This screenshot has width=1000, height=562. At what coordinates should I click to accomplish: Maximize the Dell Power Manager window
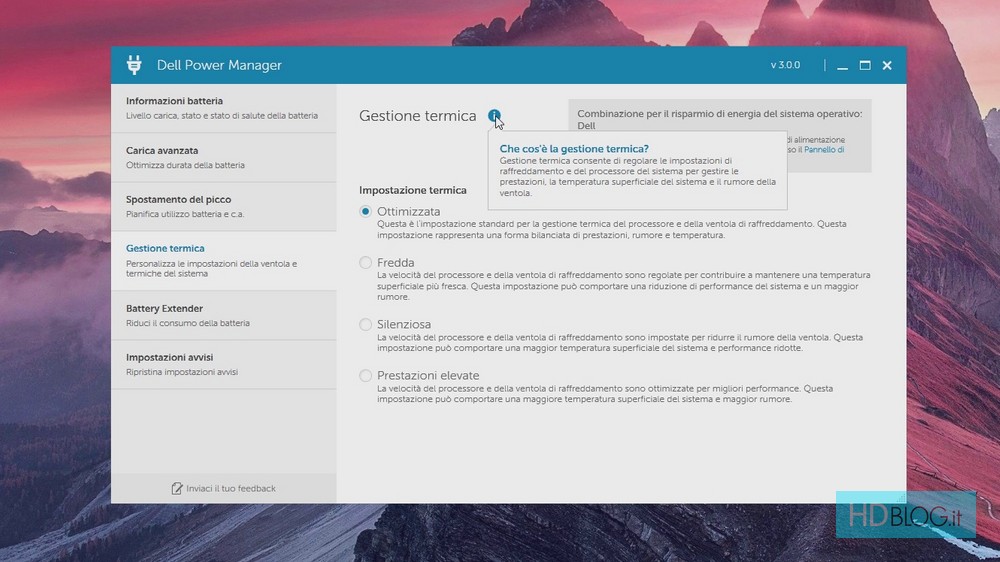coord(865,65)
